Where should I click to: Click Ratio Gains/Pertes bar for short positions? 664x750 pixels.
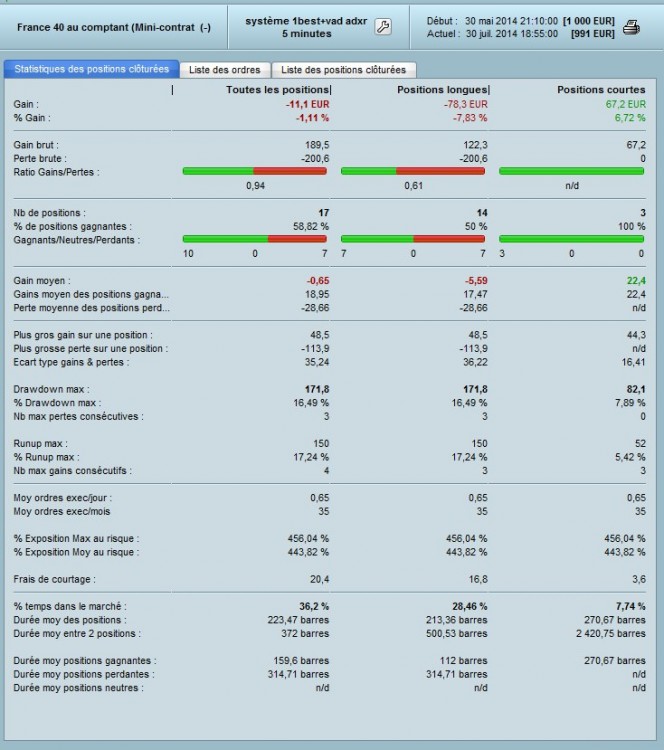tap(572, 171)
